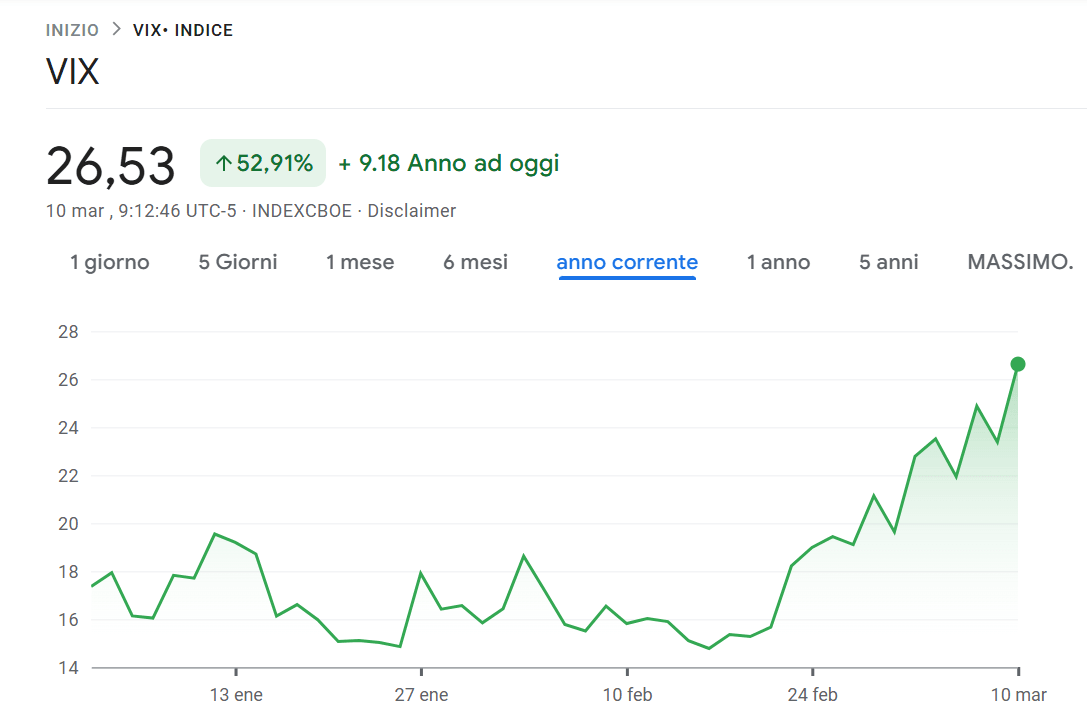
Task: Display the MASSIMO all-time chart
Action: tap(1020, 262)
